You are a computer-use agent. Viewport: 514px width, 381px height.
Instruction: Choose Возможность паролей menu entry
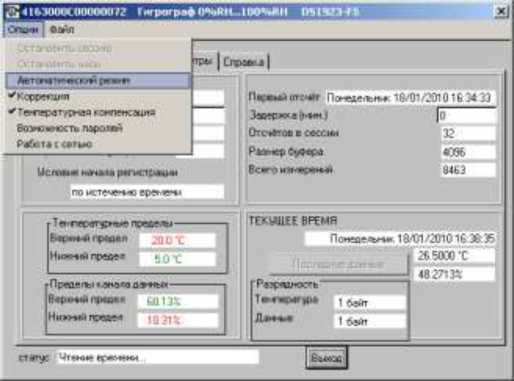pos(98,128)
